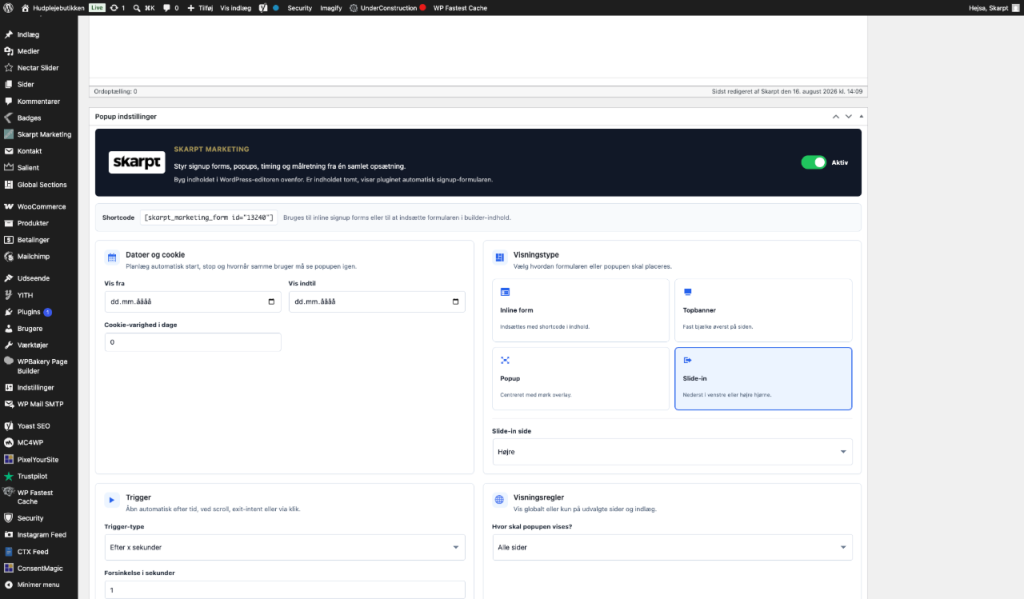1024x599 pixels.
Task: Click the Visningsregler globe icon
Action: 500,500
